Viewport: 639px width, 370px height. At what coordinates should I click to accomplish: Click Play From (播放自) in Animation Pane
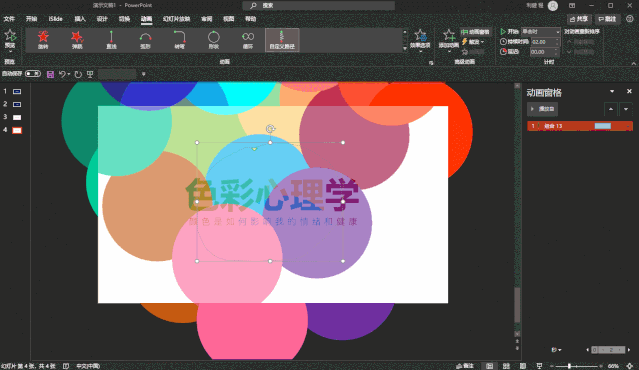coord(542,109)
